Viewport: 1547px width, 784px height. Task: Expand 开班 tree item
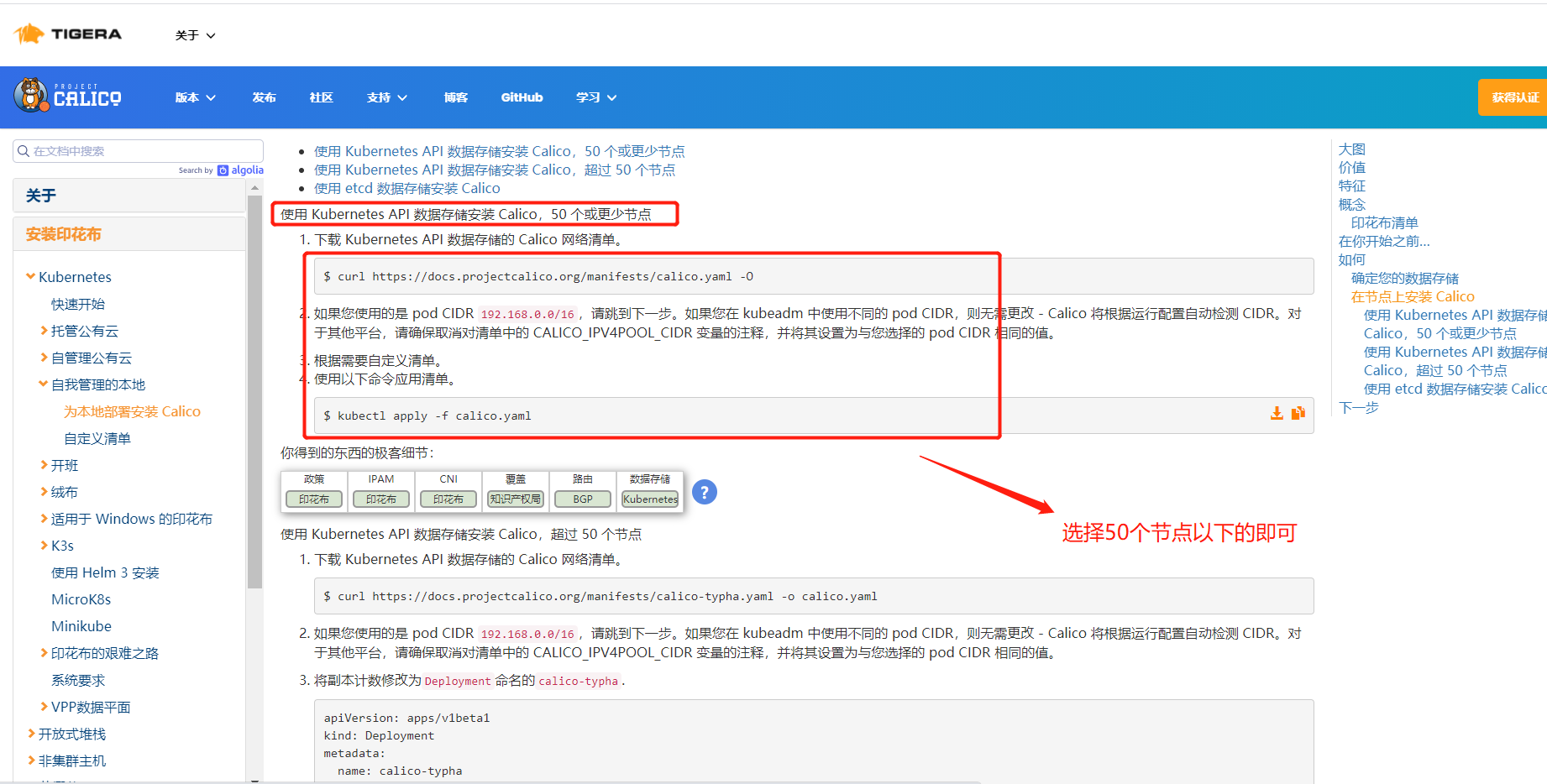(44, 465)
